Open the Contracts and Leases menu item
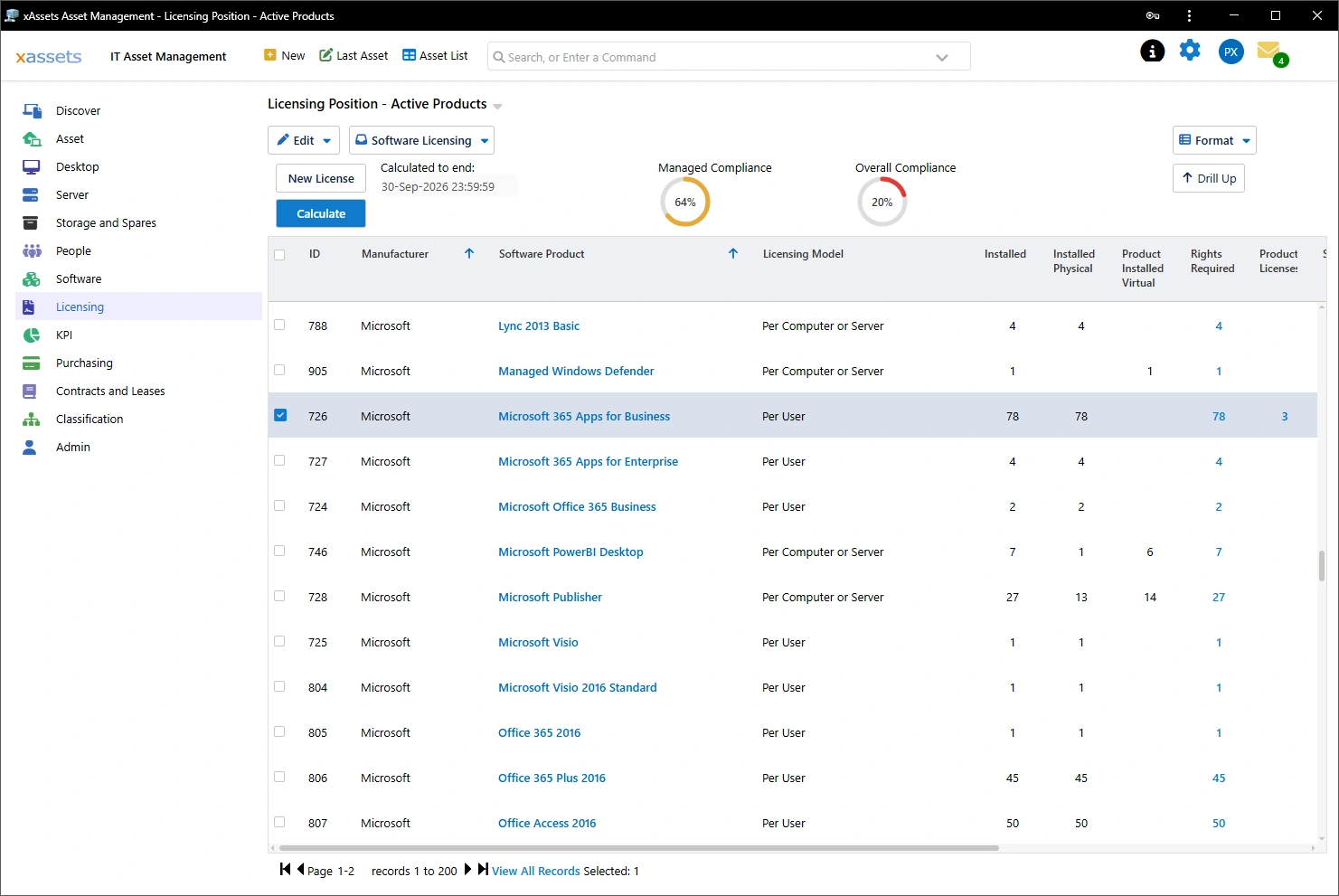The width and height of the screenshot is (1339, 896). pos(138,391)
